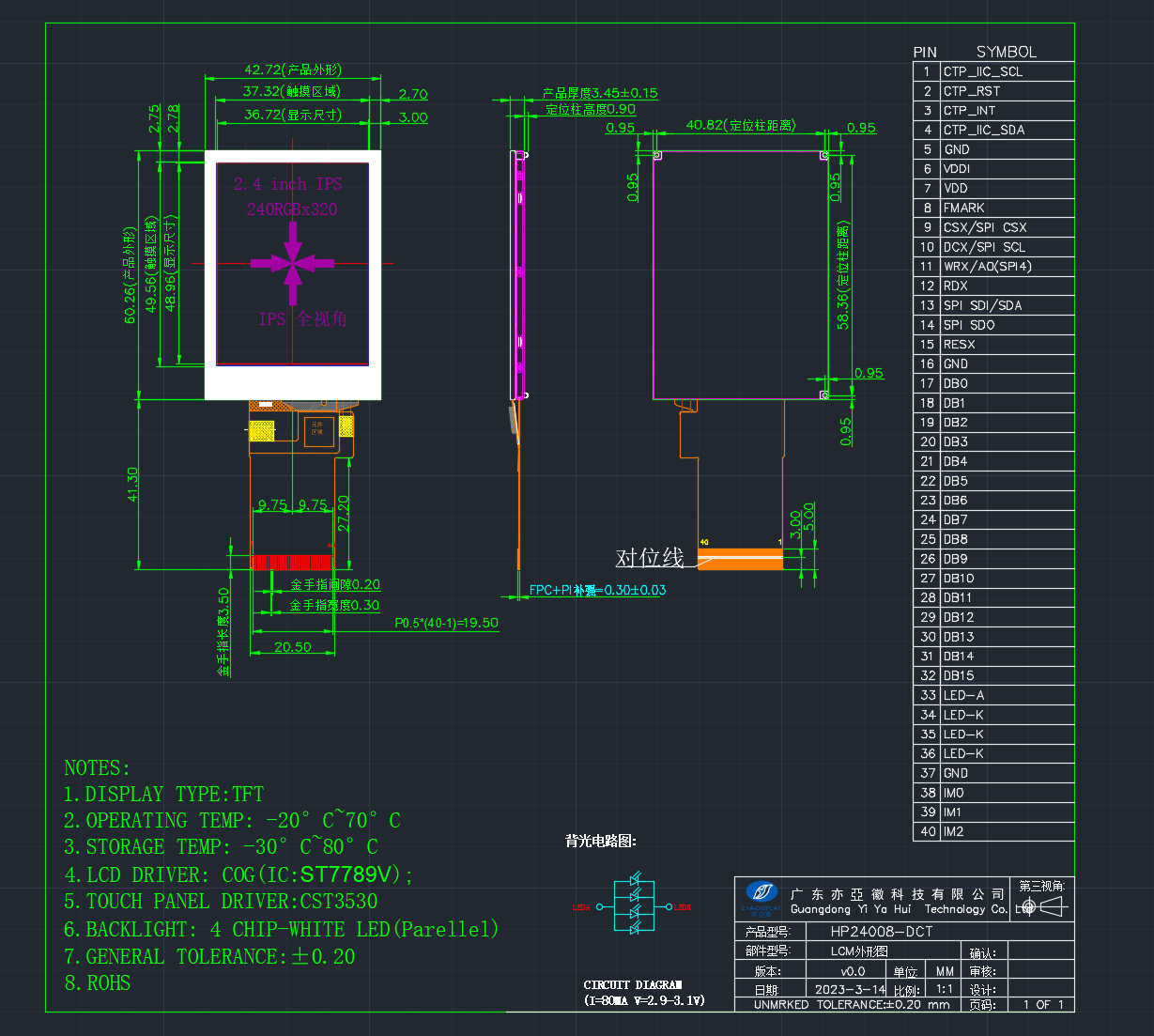Viewport: 1154px width, 1036px height.
Task: Click pin symbol SPI SDI/SDA
Action: [x=982, y=305]
